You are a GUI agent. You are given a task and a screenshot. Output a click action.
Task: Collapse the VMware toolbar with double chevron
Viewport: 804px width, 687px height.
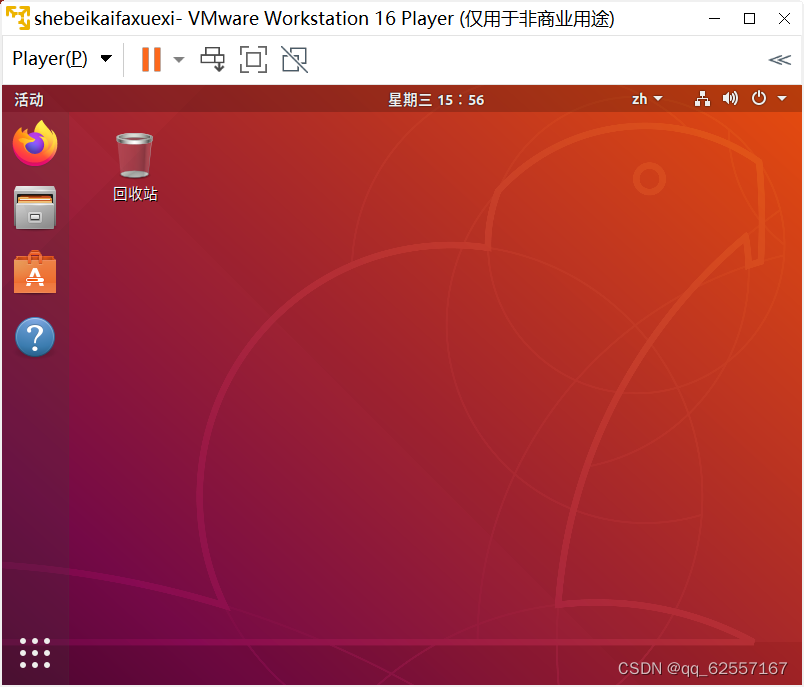[779, 60]
